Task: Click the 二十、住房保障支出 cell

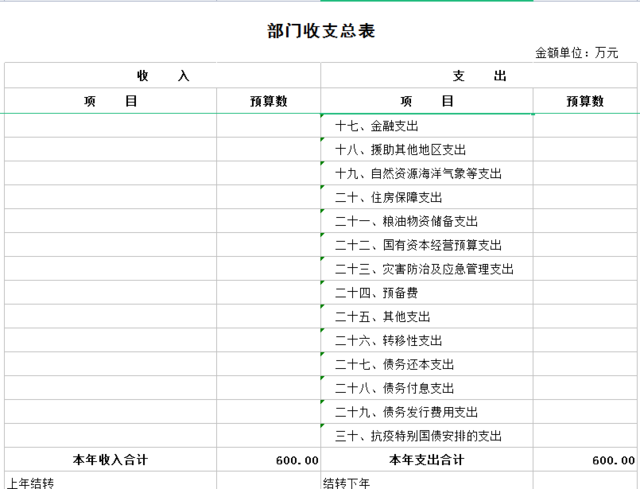Action: (x=388, y=198)
